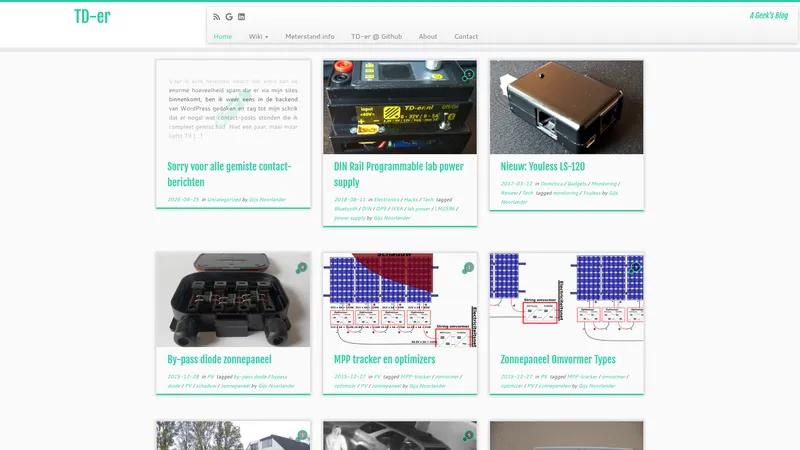Open the excerpt text of the Sorry post
This screenshot has width=800, height=450.
(233, 108)
